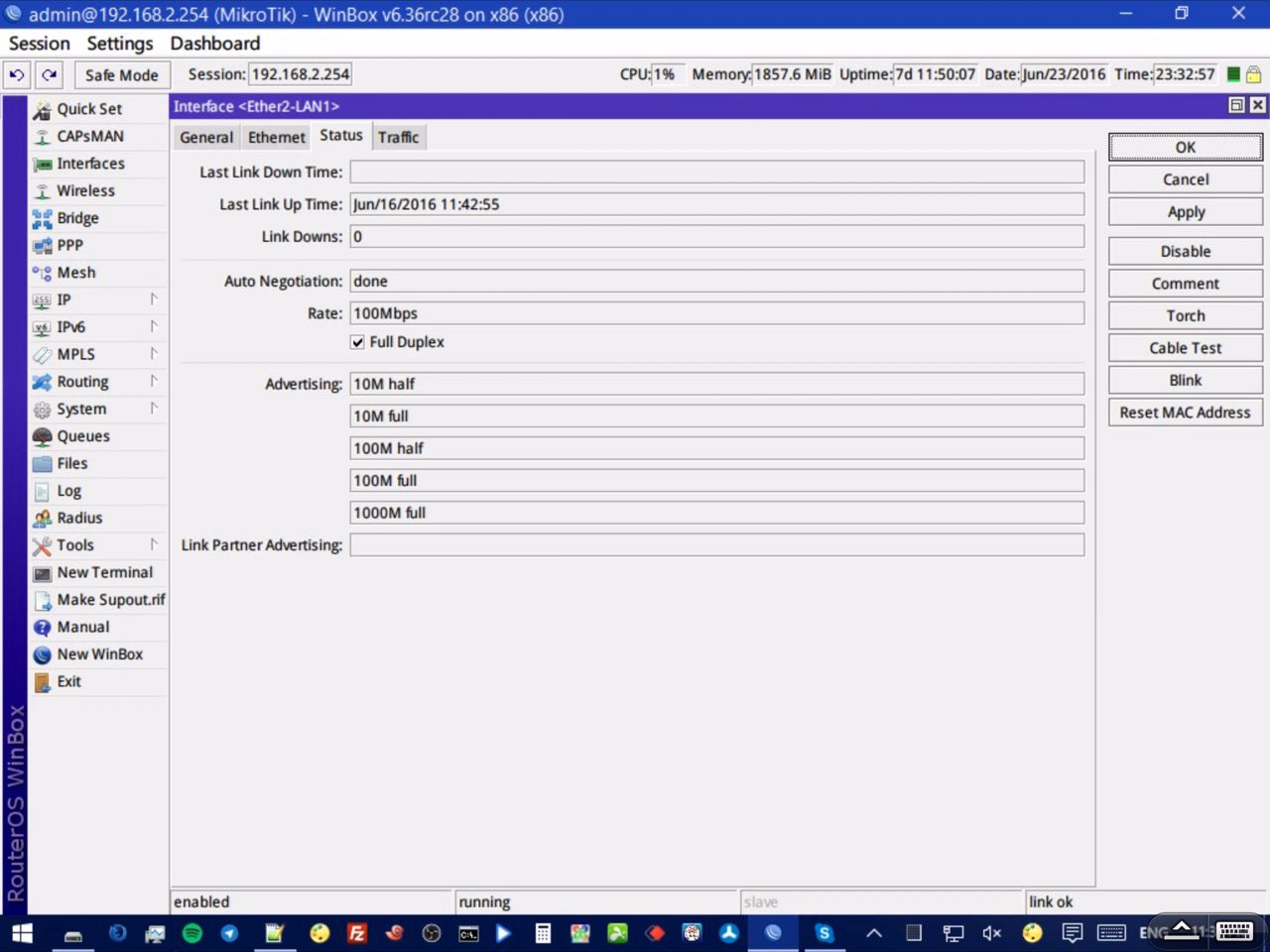Click the Windows Start button
Screen dimensions: 1270x952
[x=22, y=933]
